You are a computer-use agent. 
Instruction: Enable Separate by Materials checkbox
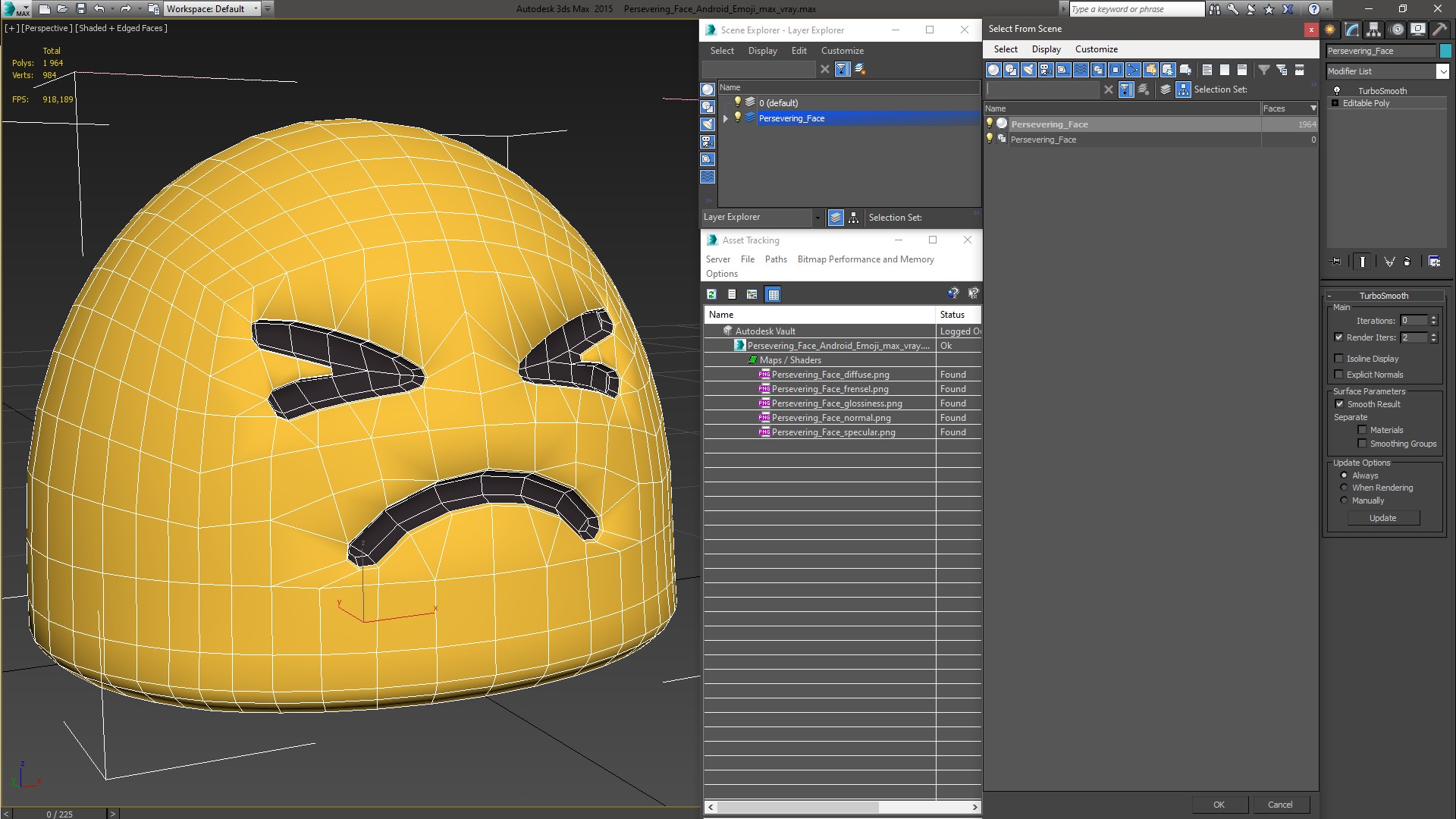[1362, 430]
